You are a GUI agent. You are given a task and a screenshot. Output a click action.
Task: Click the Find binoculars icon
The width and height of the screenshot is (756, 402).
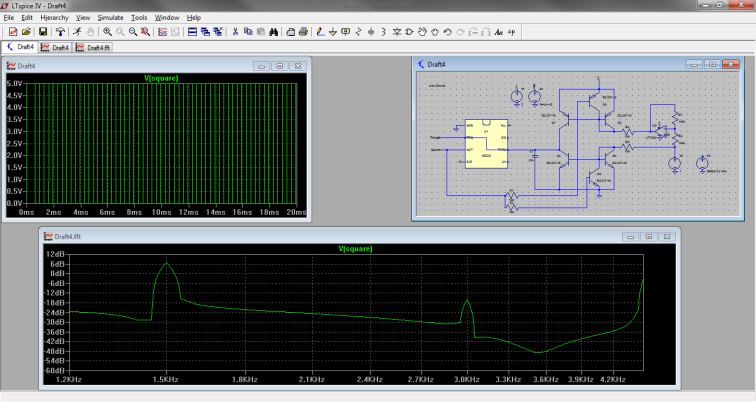coord(274,32)
